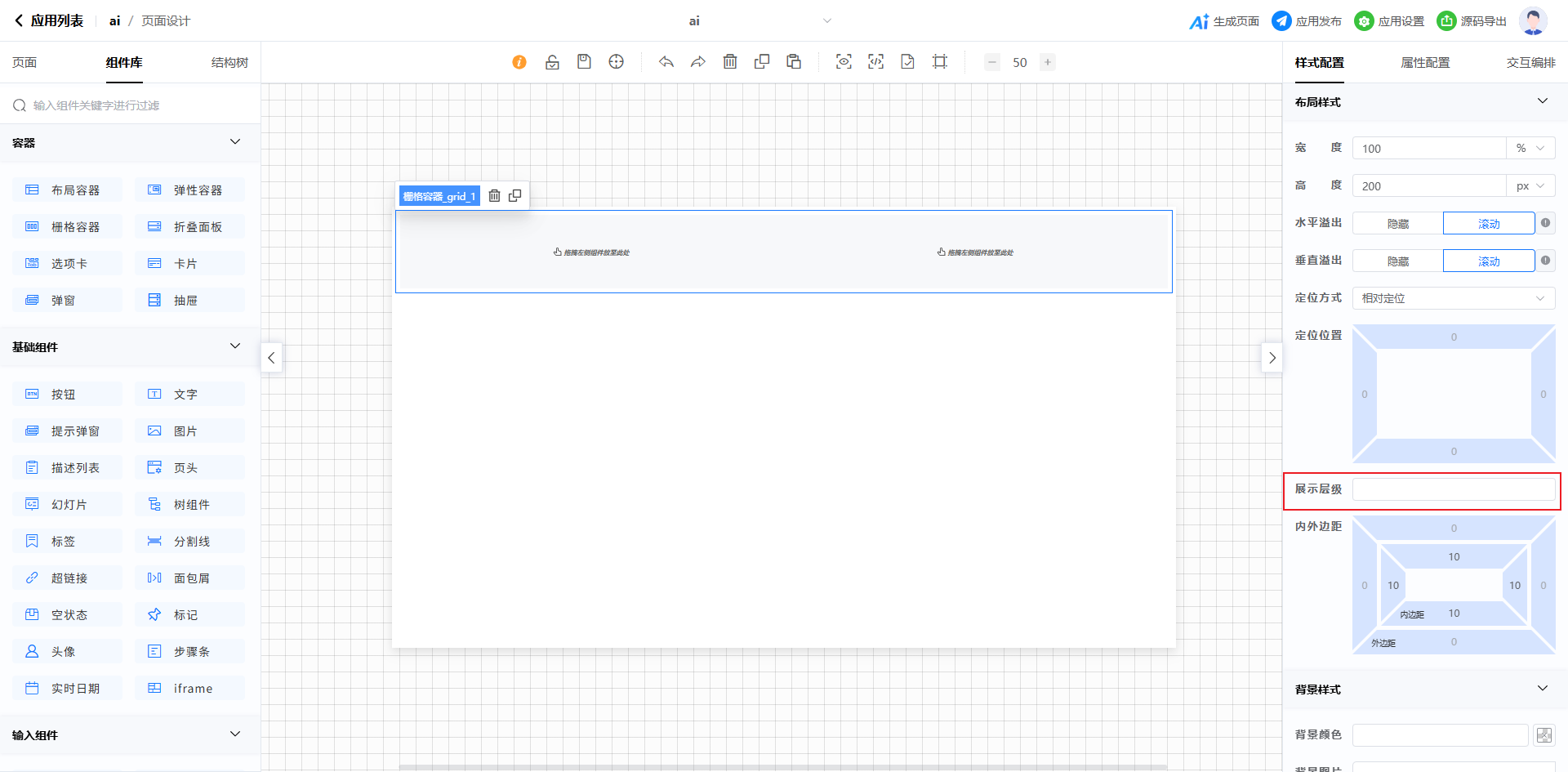
Task: Switch to the 结构树 tab
Action: point(229,63)
